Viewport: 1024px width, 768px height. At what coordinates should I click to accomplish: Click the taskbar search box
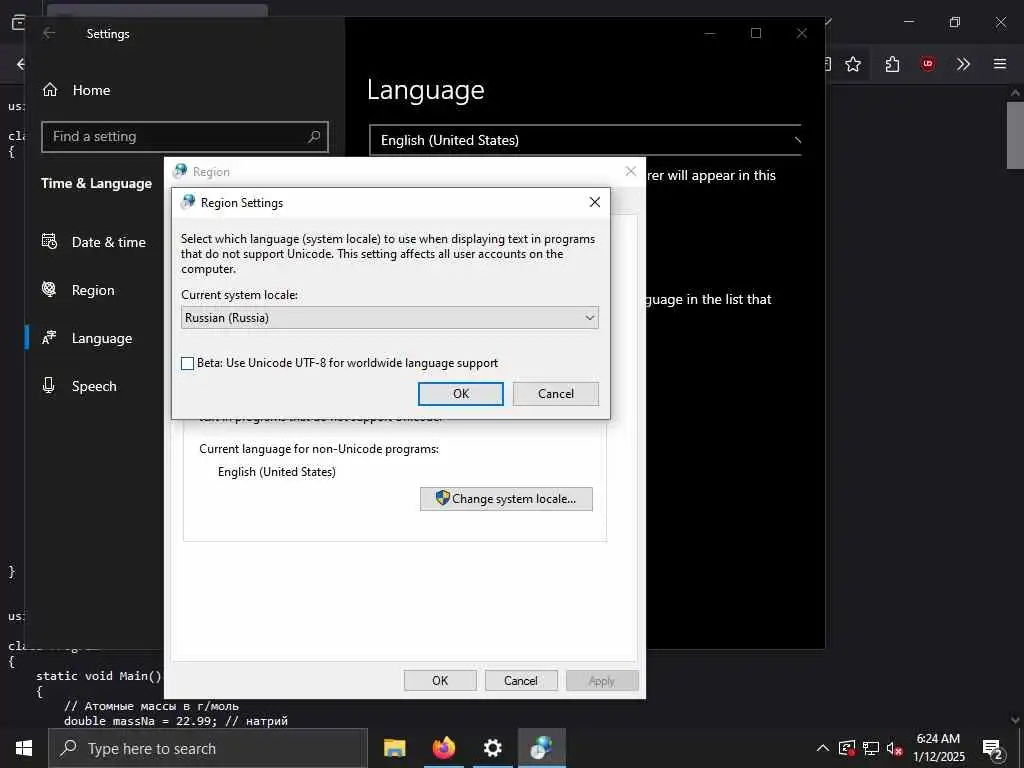[x=208, y=748]
